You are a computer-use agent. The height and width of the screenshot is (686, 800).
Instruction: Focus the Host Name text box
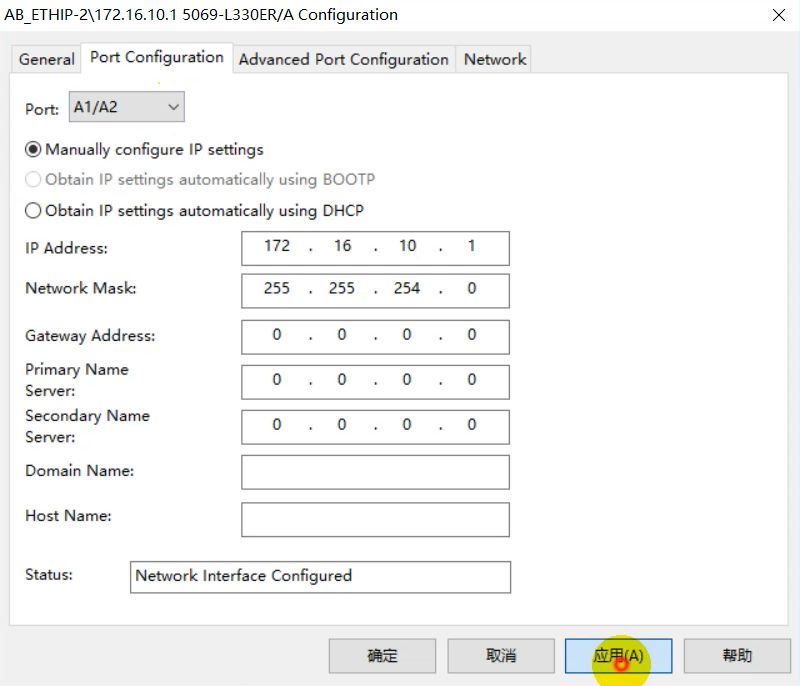(x=376, y=520)
